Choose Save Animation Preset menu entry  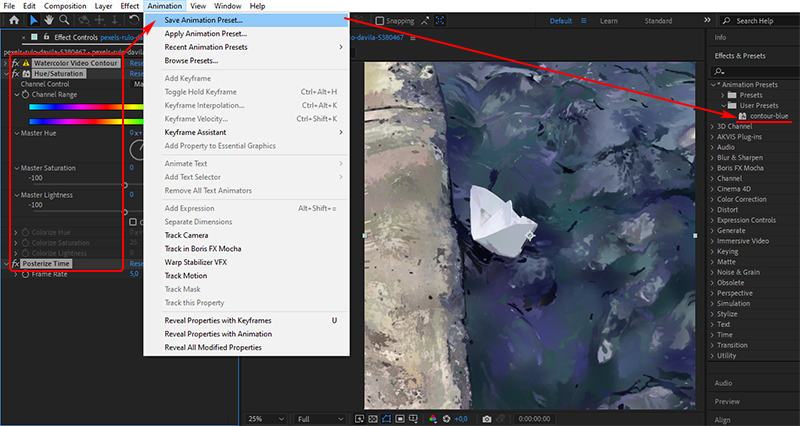(x=246, y=20)
